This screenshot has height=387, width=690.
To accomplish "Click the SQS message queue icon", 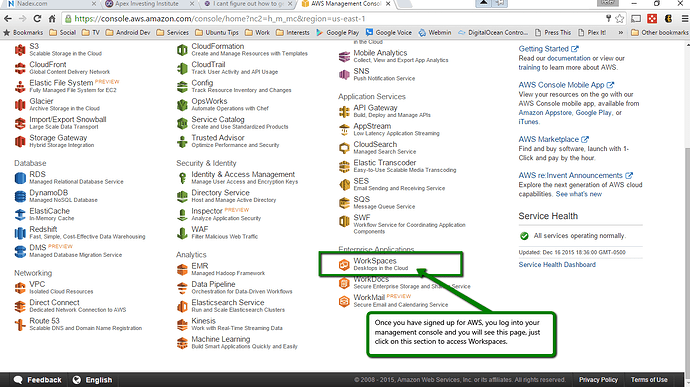I will point(344,203).
